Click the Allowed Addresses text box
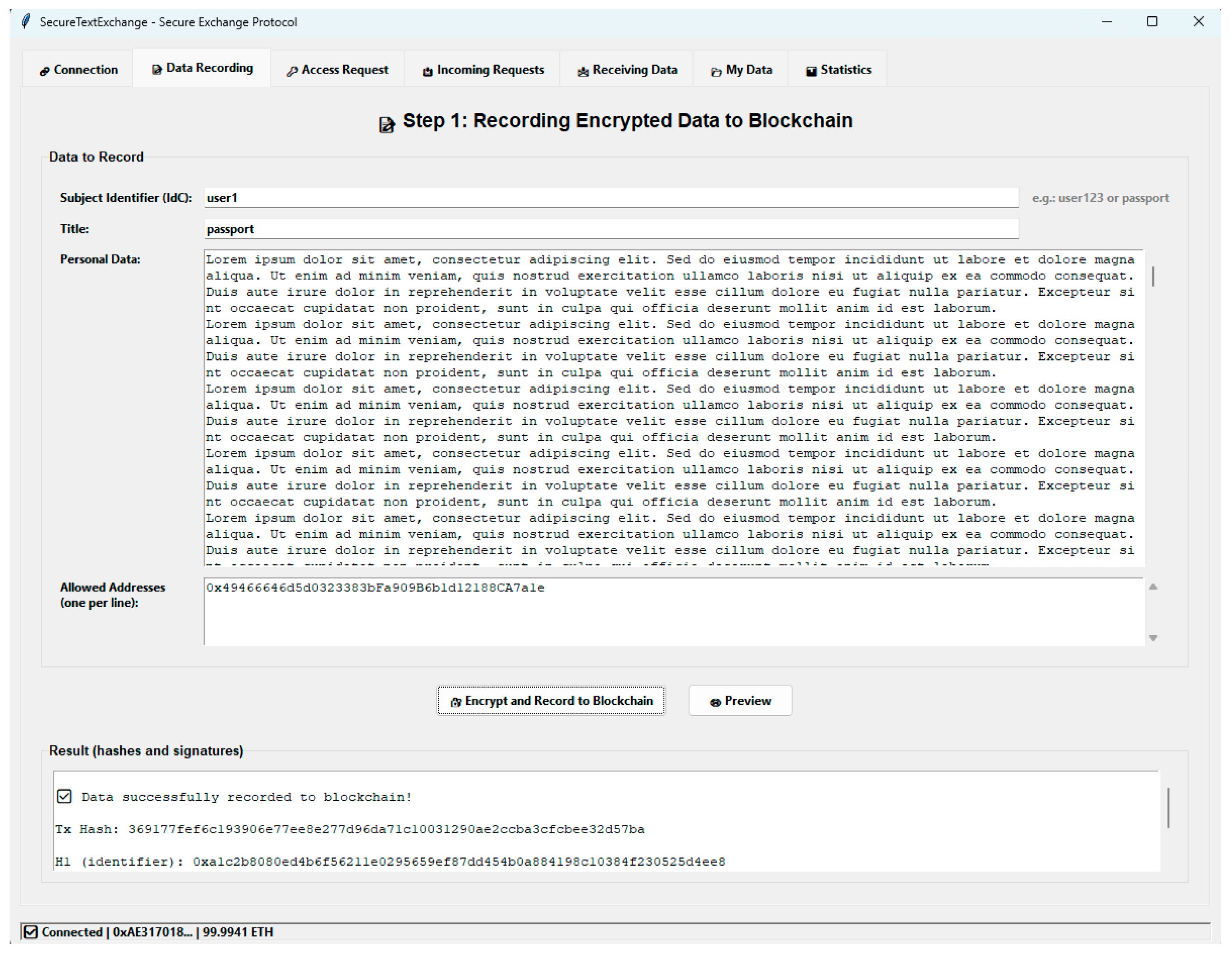Screen dimensions: 1232x955 pyautogui.click(x=674, y=612)
